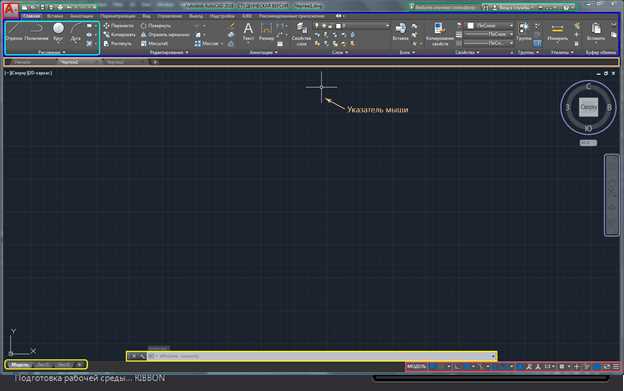Switch to the Параметризация ribbon tab

(x=118, y=16)
